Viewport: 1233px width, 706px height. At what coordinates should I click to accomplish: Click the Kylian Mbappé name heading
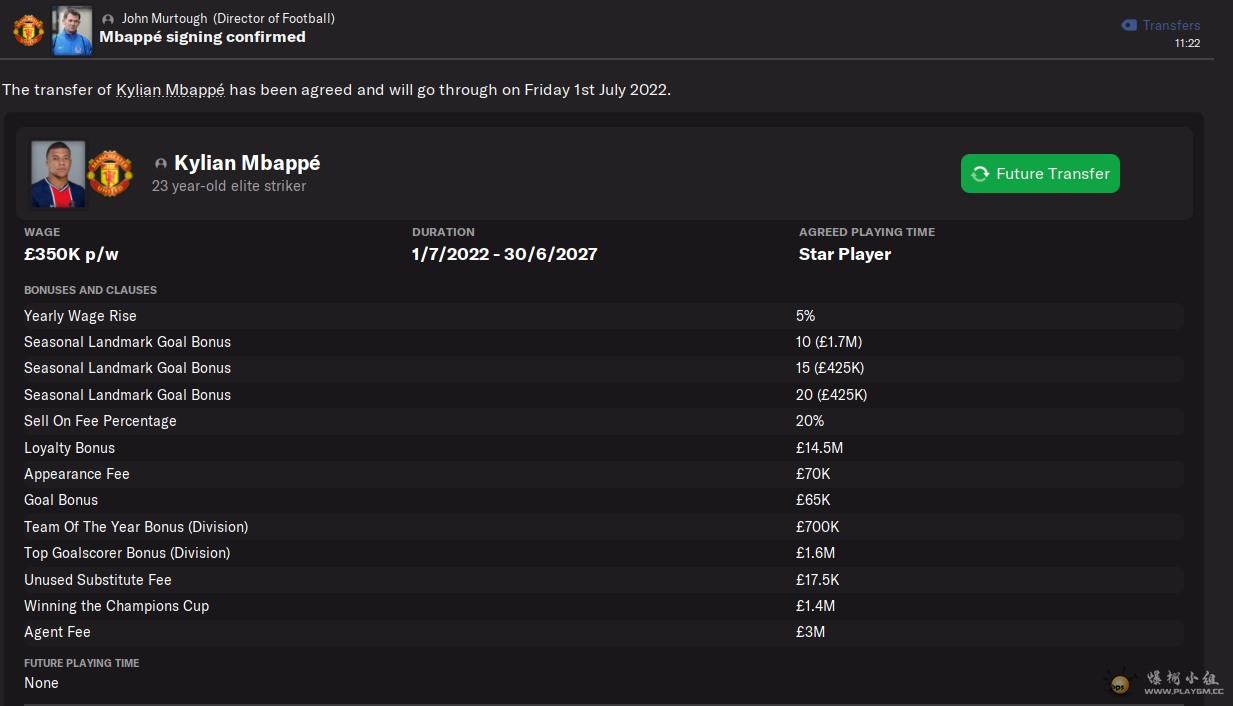point(247,163)
